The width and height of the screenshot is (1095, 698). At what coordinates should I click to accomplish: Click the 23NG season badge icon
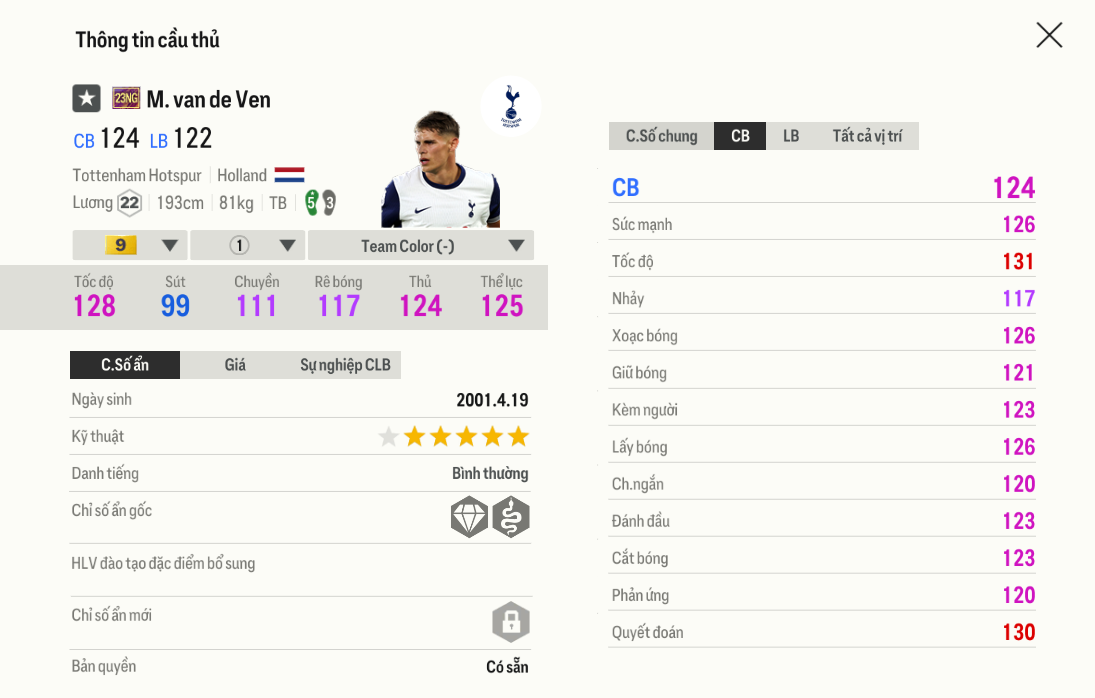coord(126,98)
